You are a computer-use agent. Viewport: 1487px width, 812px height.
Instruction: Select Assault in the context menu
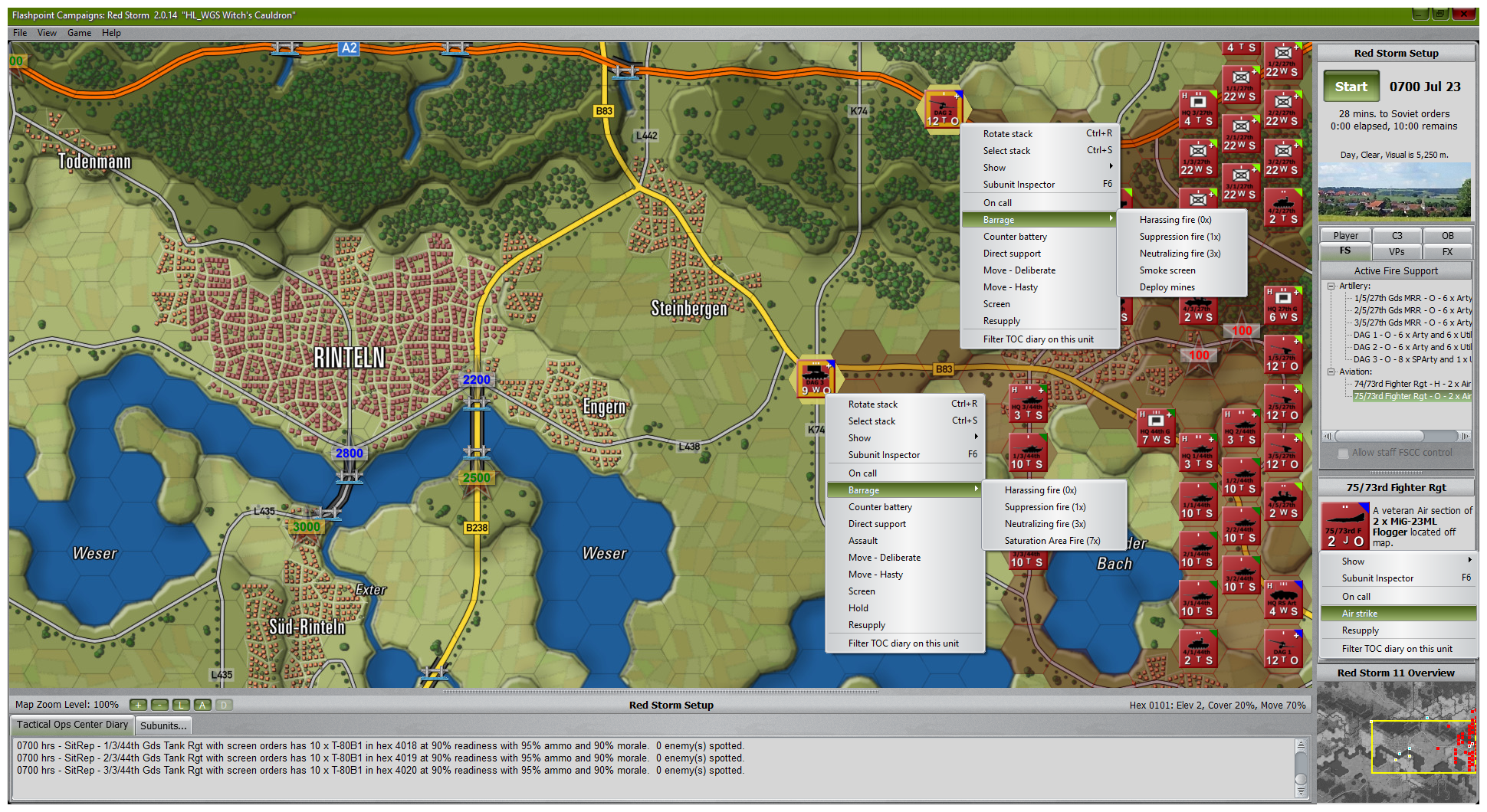[904, 541]
